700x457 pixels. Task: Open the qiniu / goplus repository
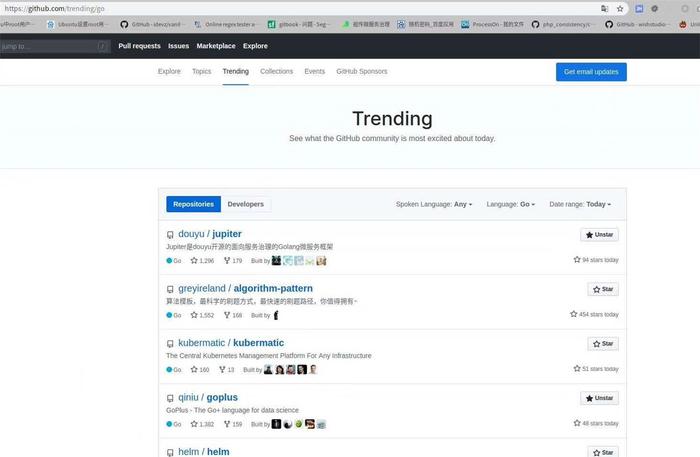pos(208,397)
